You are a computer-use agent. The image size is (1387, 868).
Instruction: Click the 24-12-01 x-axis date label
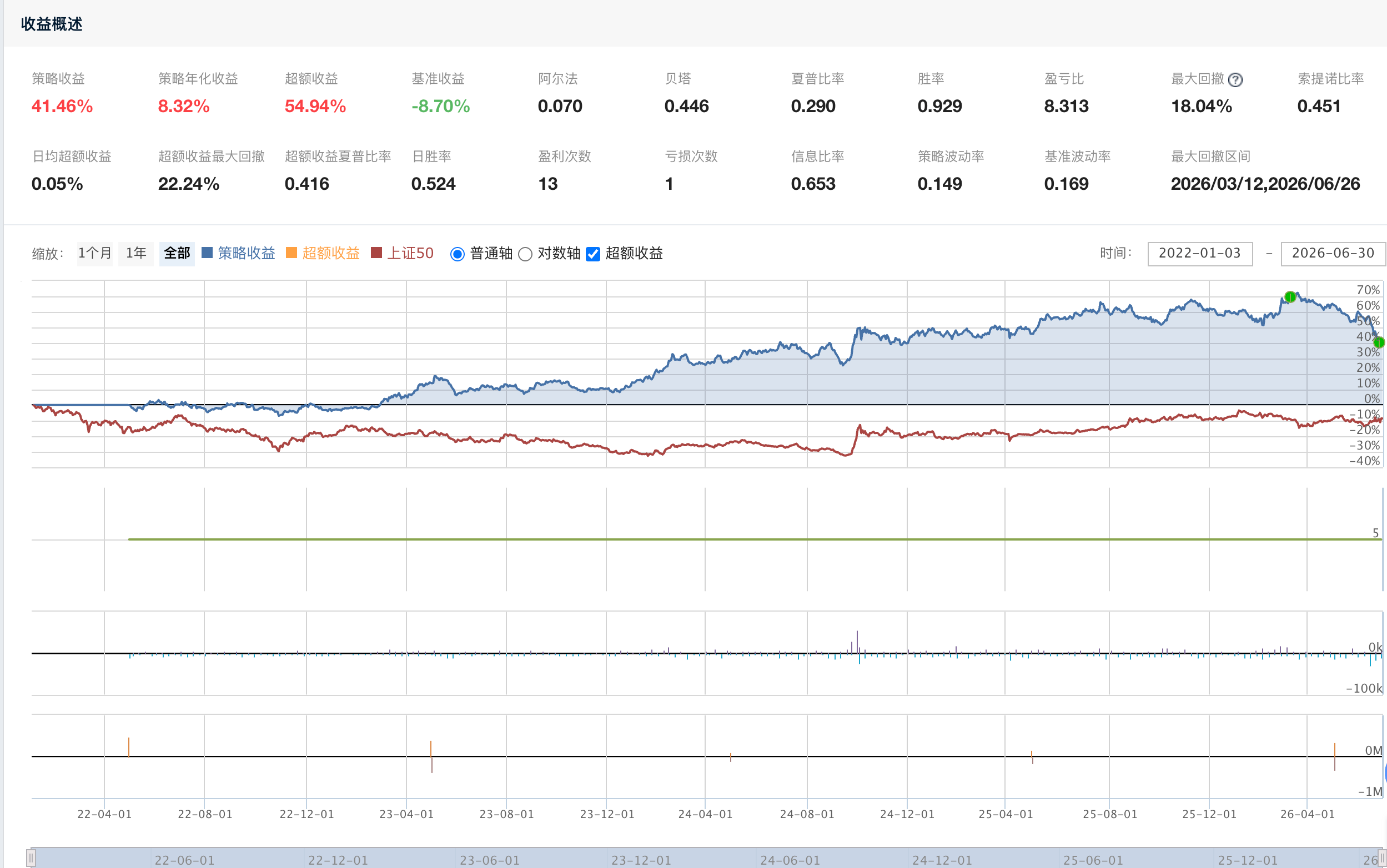(907, 814)
